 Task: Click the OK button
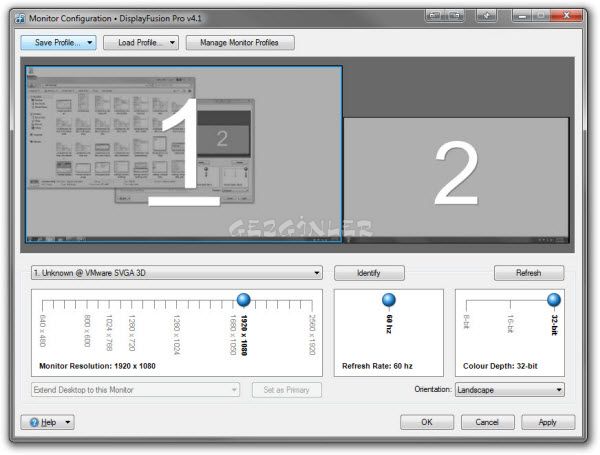coord(427,422)
